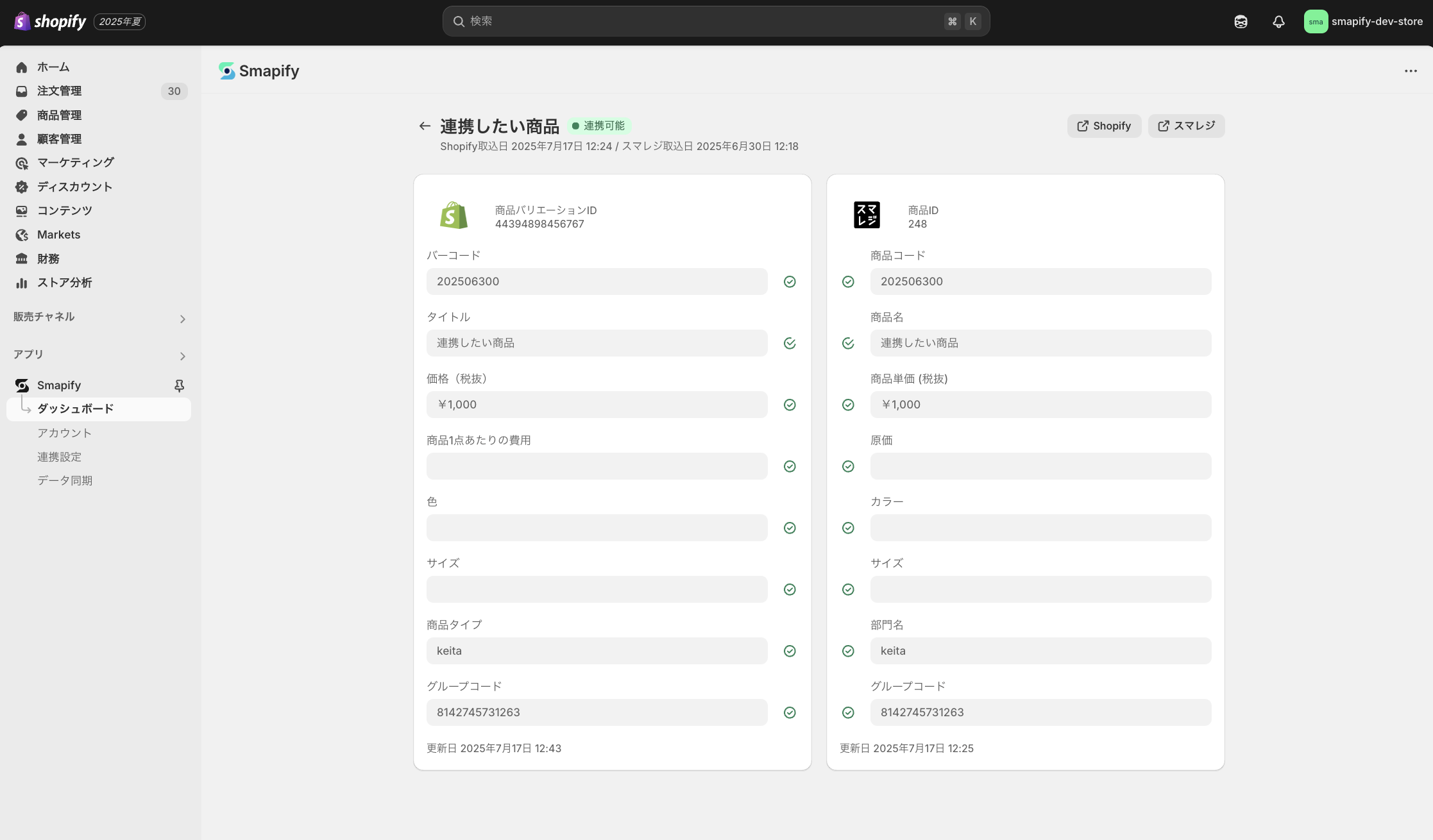The height and width of the screenshot is (840, 1433).
Task: Click the check icon beside 色 field
Action: [x=790, y=528]
